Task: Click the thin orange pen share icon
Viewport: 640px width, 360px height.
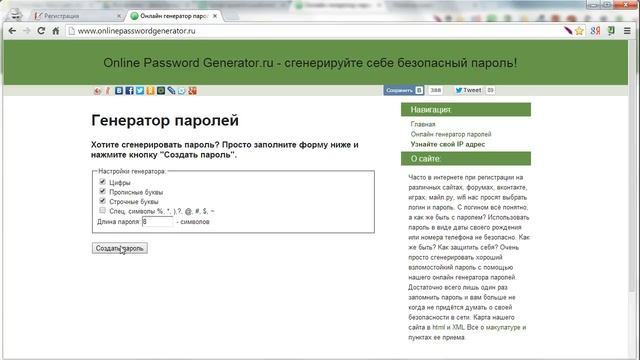Action: (108, 91)
